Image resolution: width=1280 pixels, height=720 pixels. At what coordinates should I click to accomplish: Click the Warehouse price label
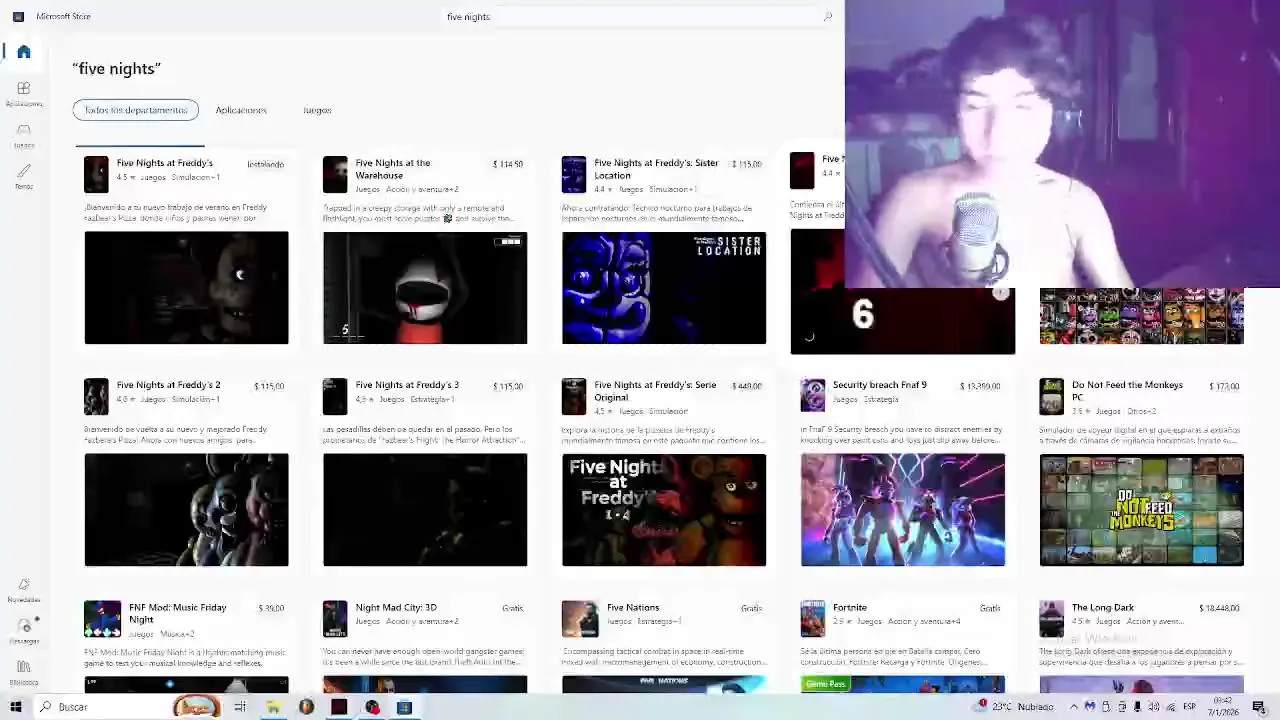tap(508, 164)
